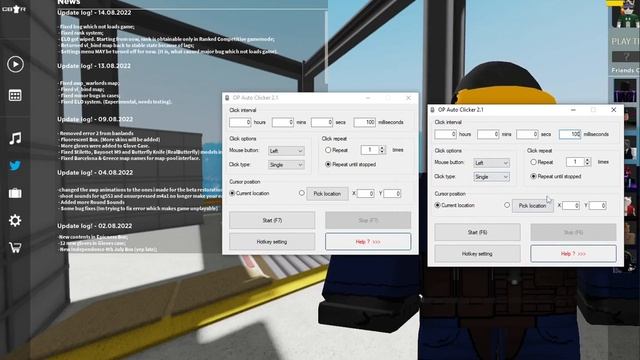Select Repeat until stopped in the F6 Auto Clicker window
This screenshot has height=360, width=640.
coord(533,176)
